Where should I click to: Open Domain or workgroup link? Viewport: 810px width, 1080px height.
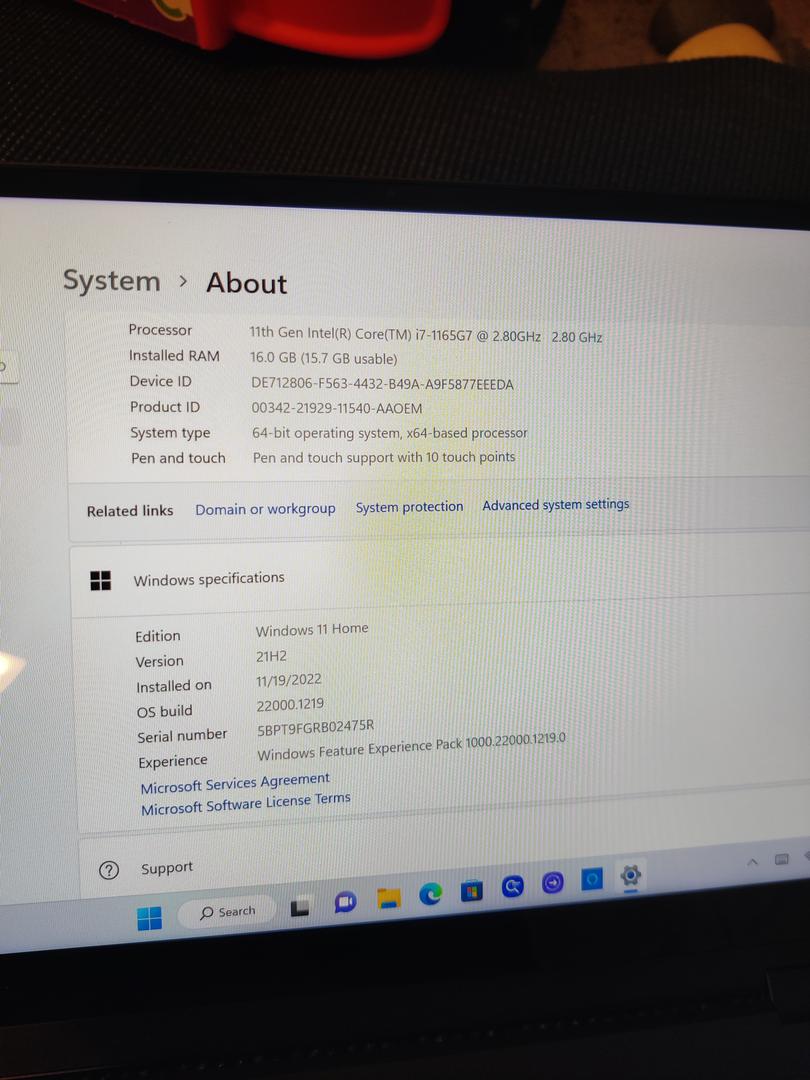coord(265,509)
